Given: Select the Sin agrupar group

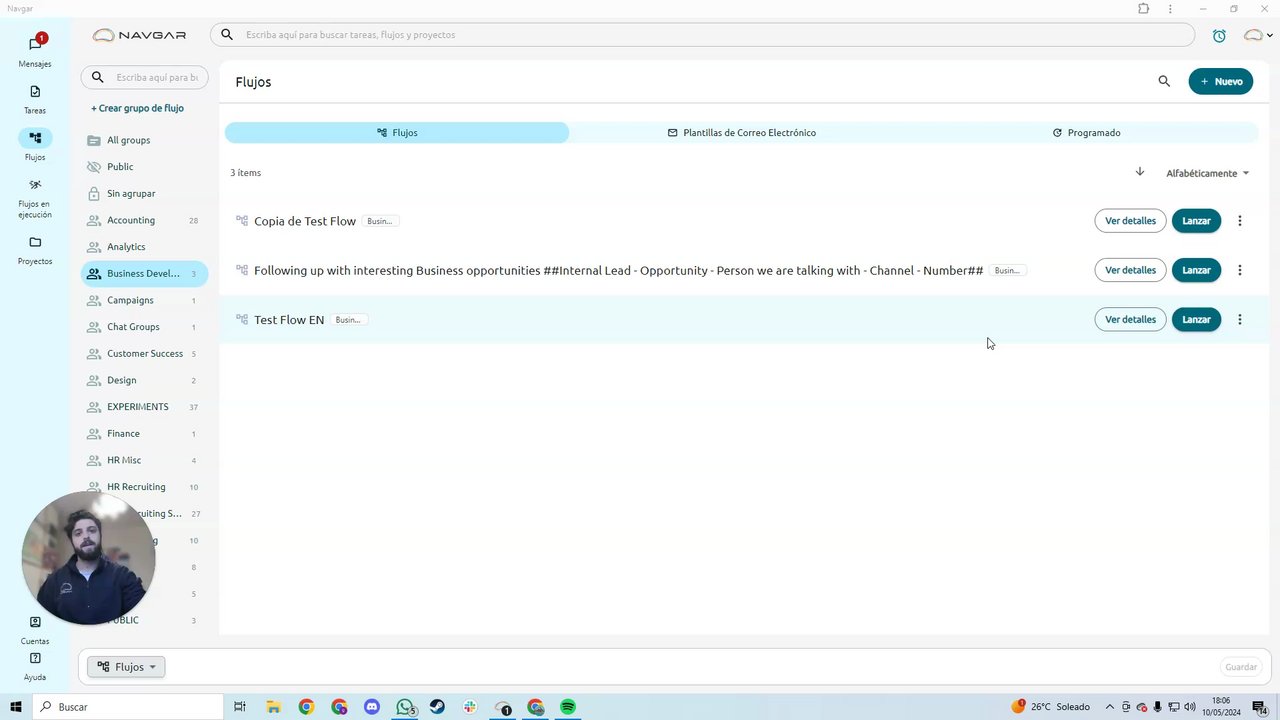Looking at the screenshot, I should [144, 193].
